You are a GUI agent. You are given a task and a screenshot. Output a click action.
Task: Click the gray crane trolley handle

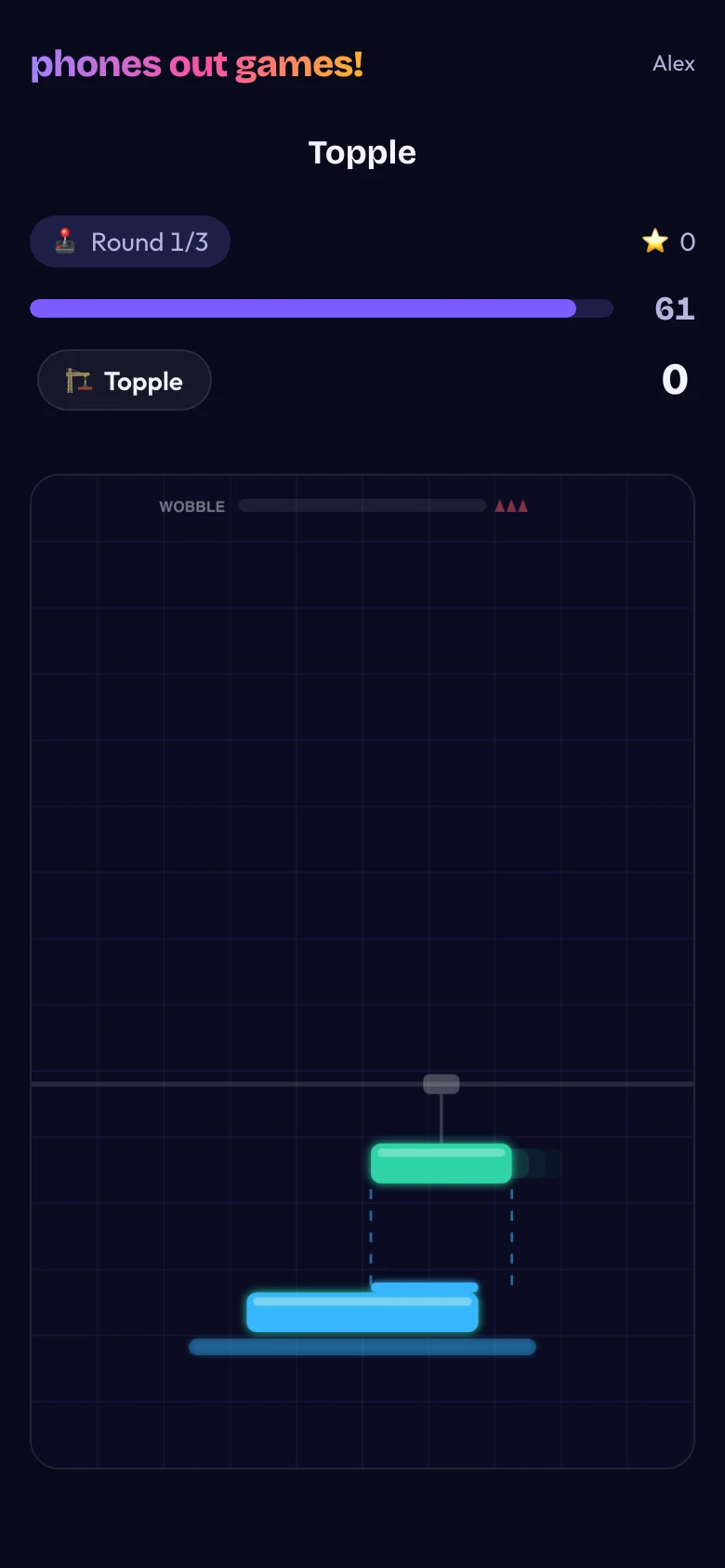(442, 1084)
